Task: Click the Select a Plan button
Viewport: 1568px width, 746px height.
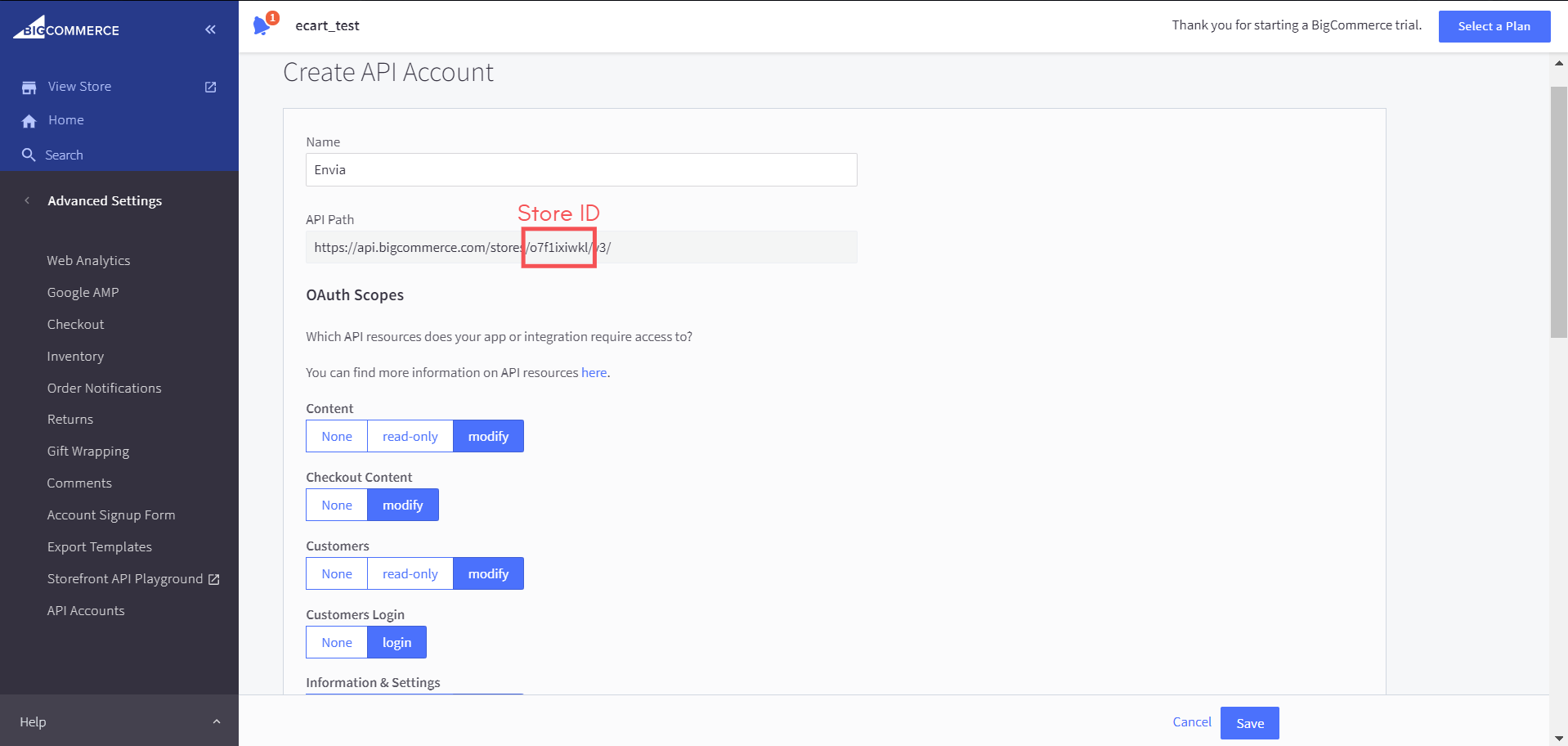Action: click(x=1494, y=26)
